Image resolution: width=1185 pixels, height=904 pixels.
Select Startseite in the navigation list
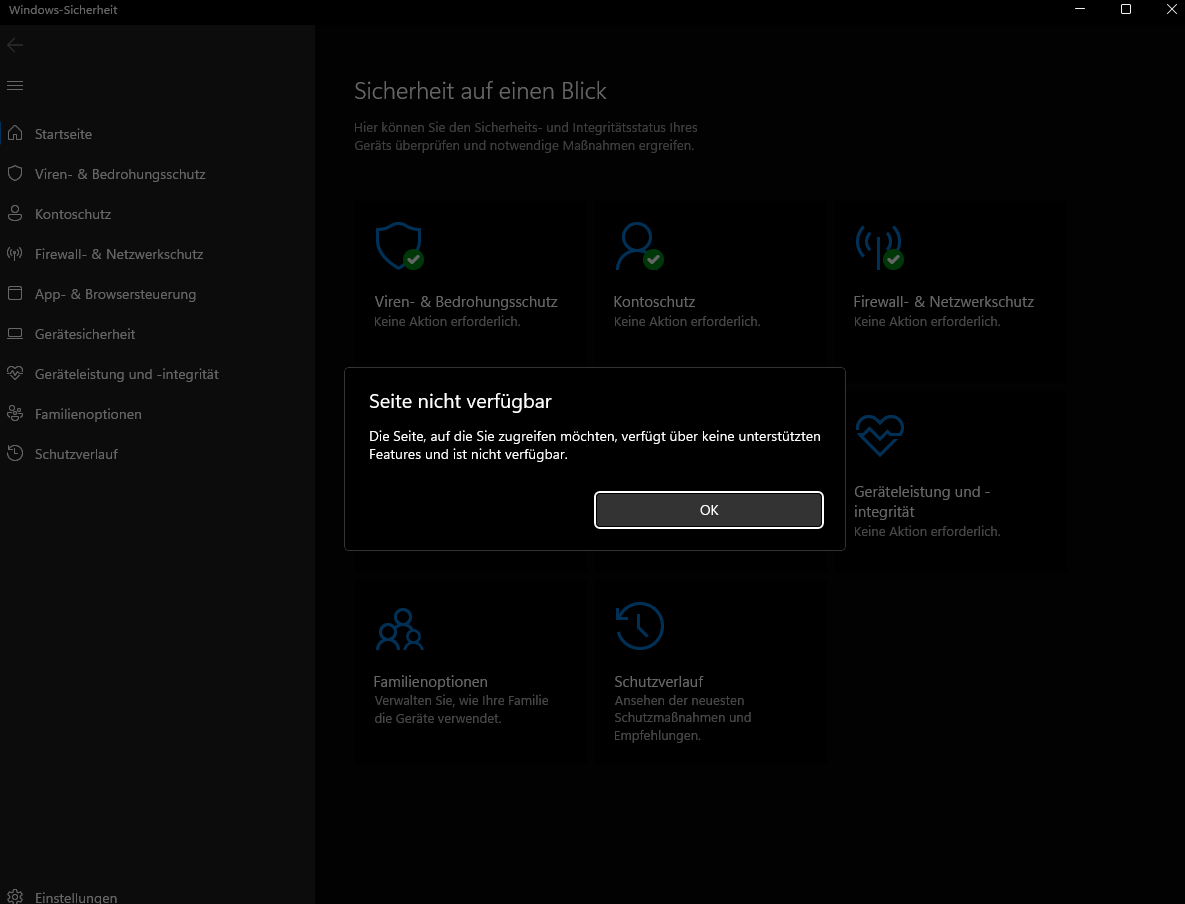click(157, 134)
